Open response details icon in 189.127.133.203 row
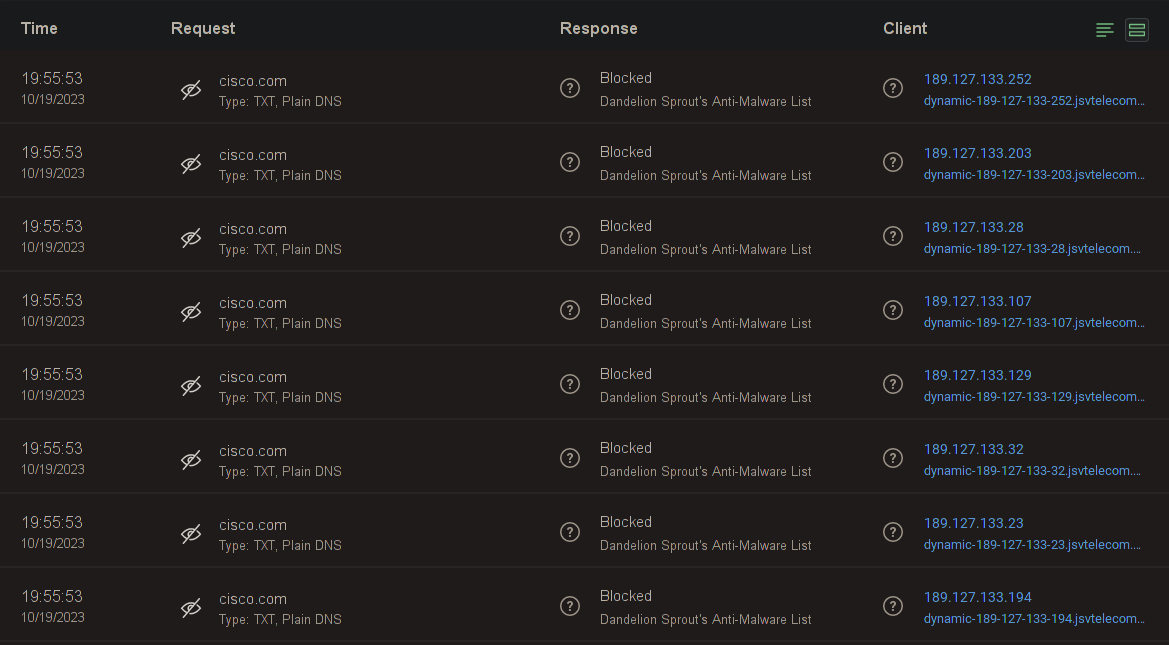 (x=570, y=163)
